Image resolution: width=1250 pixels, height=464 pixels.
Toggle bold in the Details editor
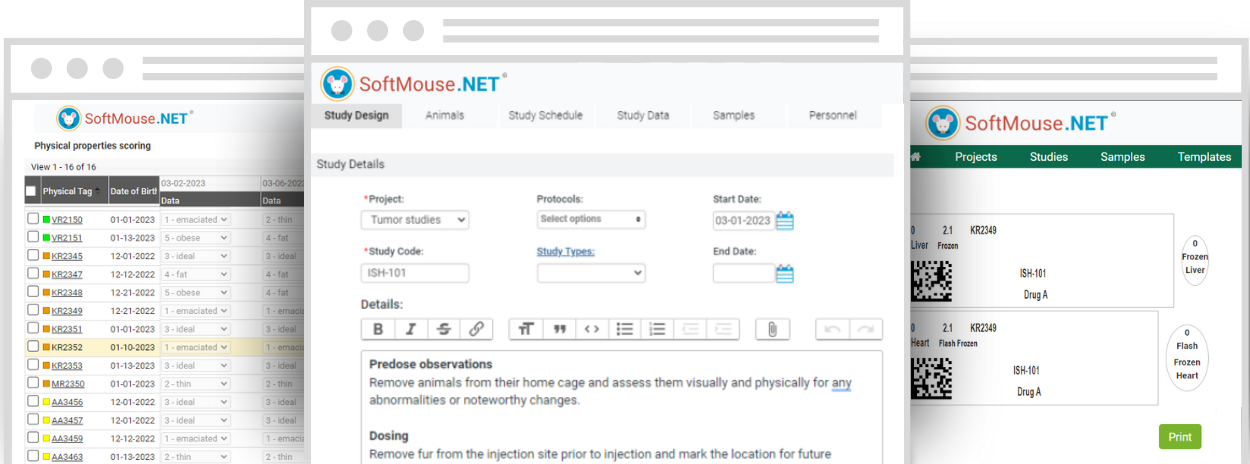377,329
